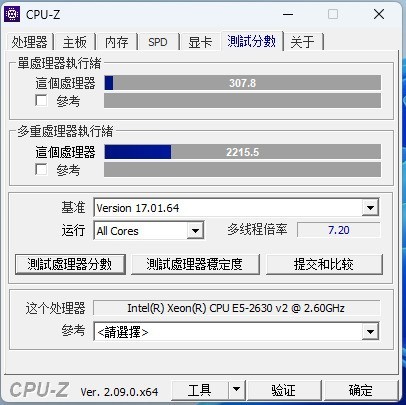Open the SPD tab
Viewport: 406px width, 405px height.
click(x=158, y=42)
